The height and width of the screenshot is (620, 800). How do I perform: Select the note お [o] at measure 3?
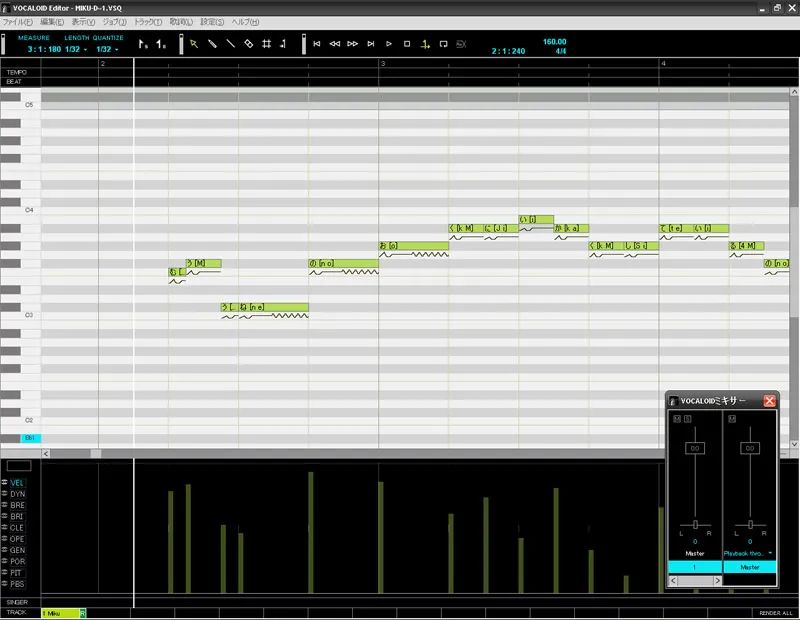point(414,246)
